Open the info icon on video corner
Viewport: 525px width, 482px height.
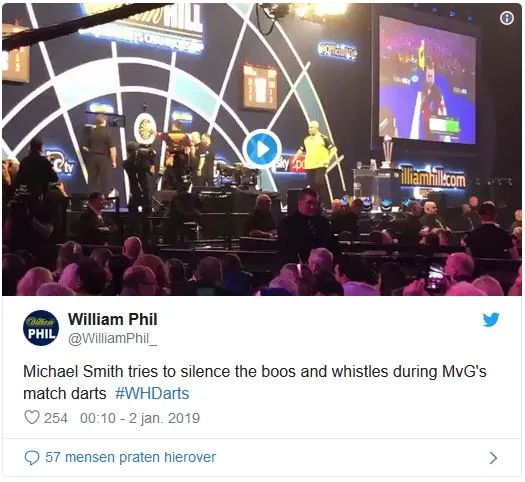click(507, 18)
